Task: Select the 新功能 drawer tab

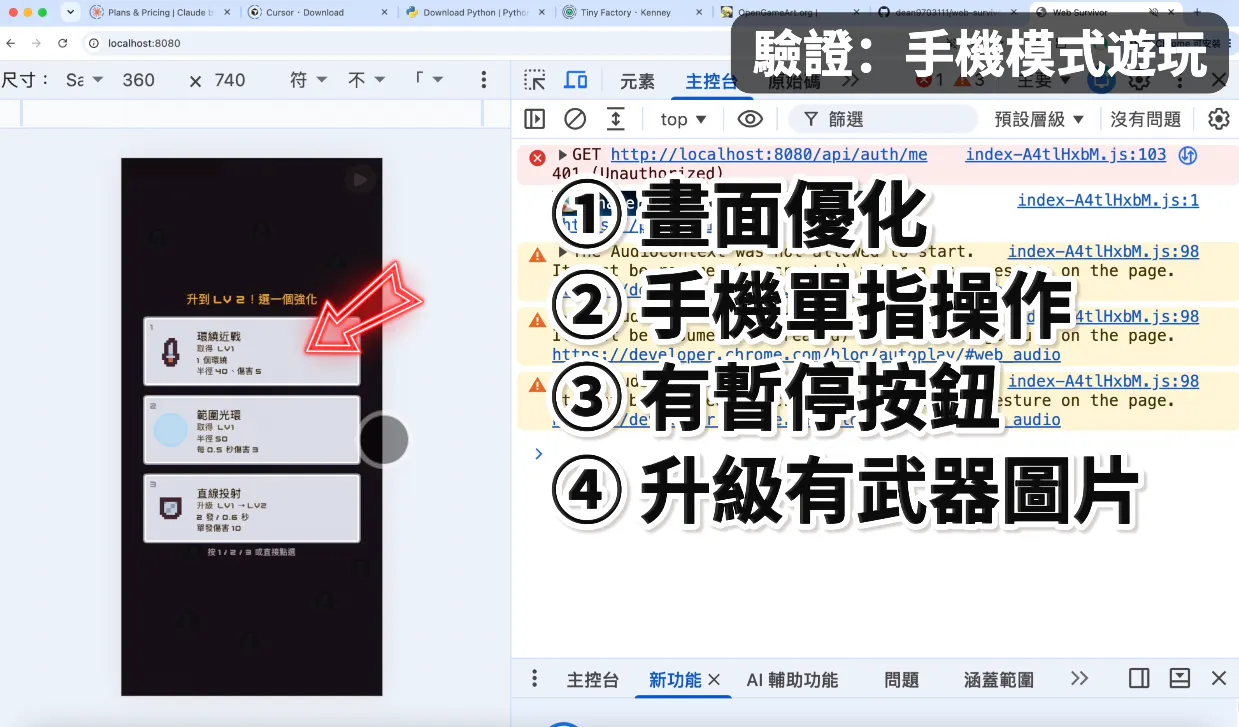Action: coord(675,679)
